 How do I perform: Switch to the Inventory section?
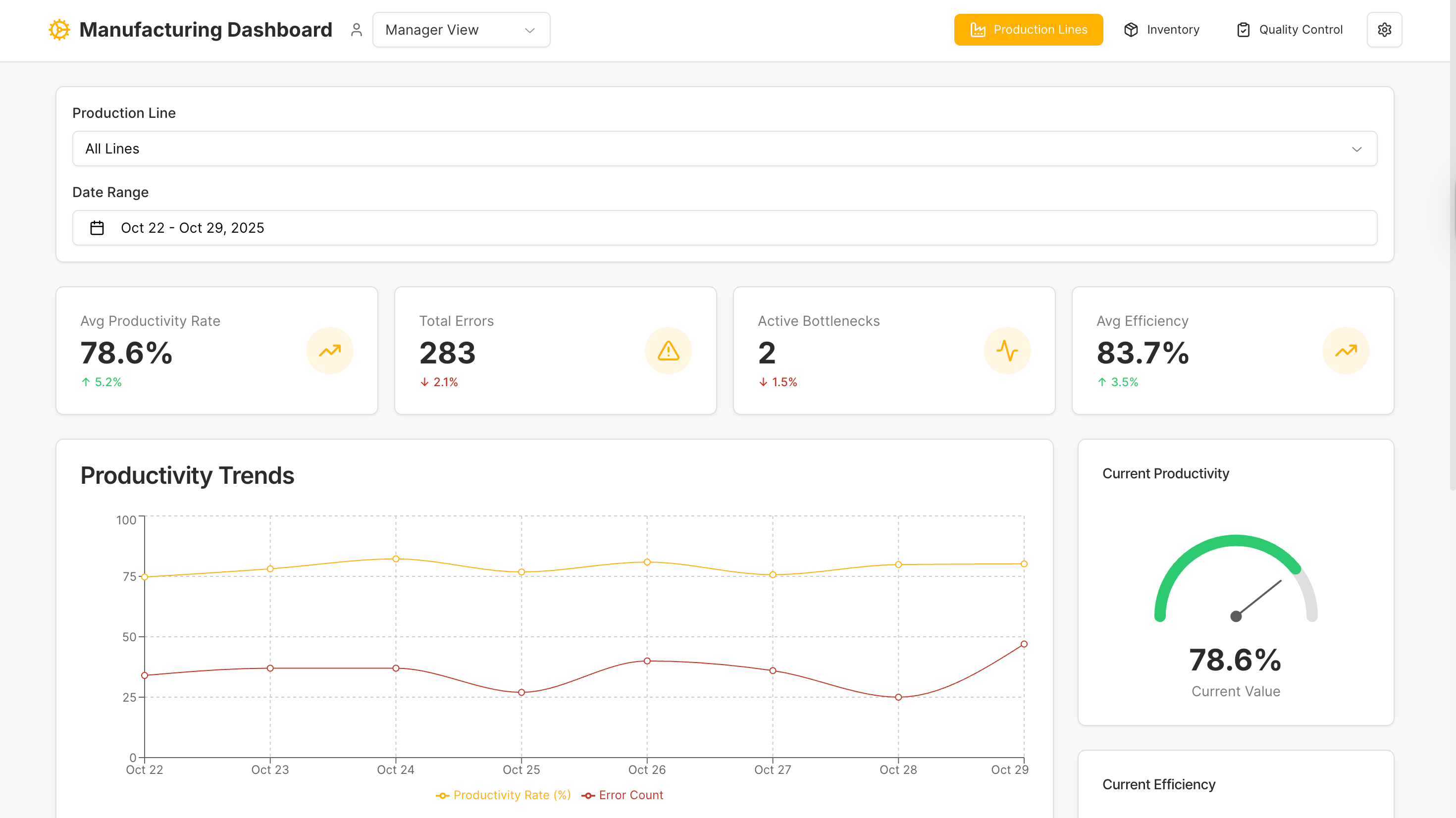pyautogui.click(x=1161, y=29)
